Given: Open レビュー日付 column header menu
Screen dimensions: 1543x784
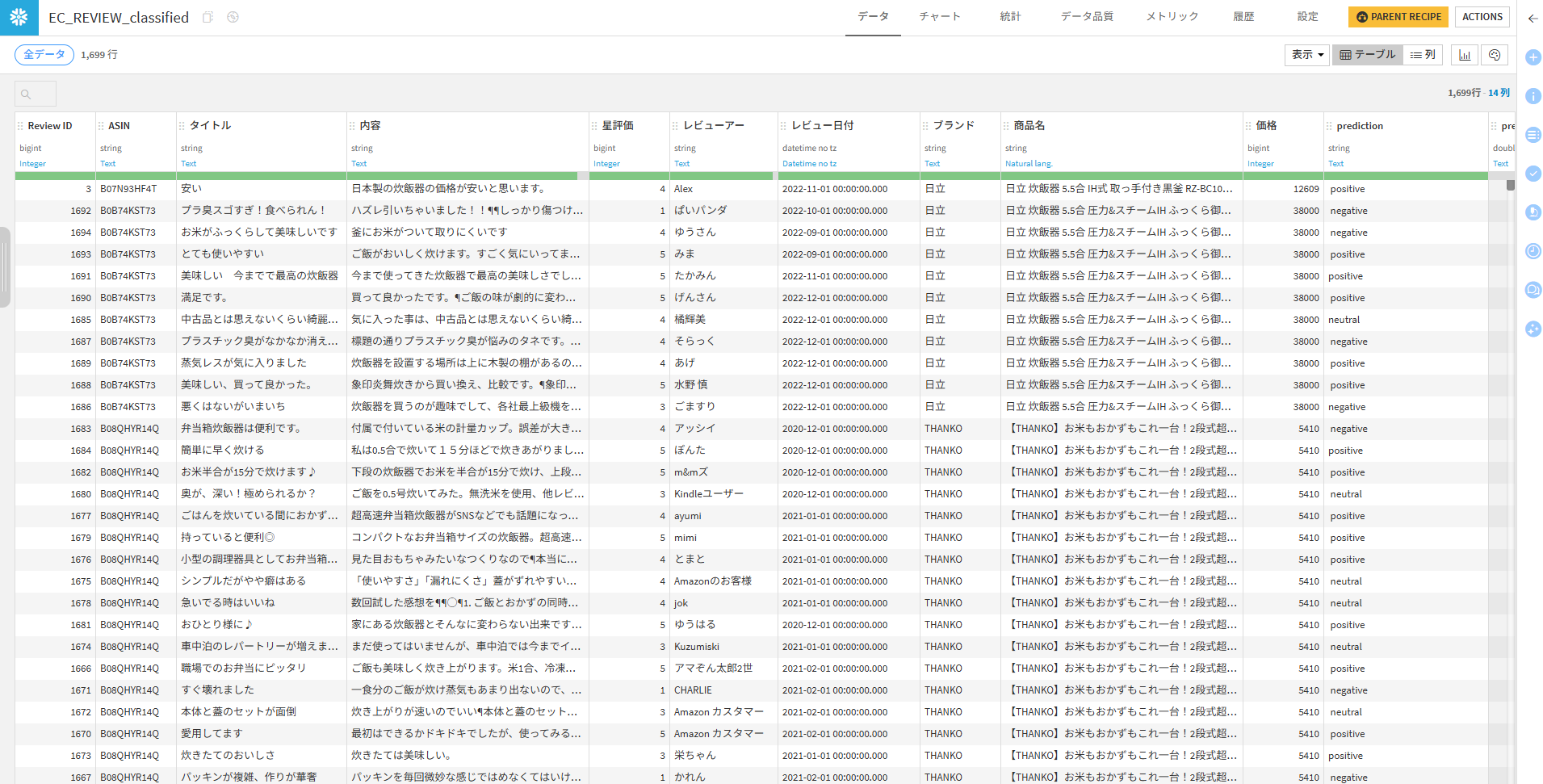Looking at the screenshot, I should [x=823, y=126].
